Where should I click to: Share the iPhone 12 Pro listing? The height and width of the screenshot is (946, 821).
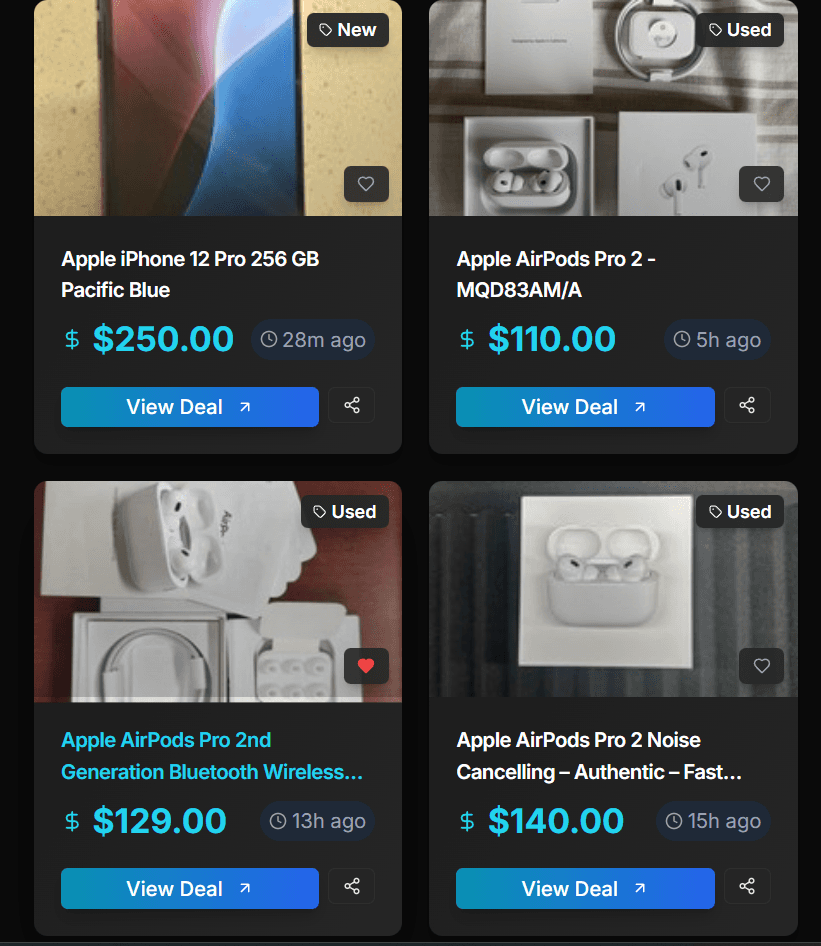click(352, 405)
